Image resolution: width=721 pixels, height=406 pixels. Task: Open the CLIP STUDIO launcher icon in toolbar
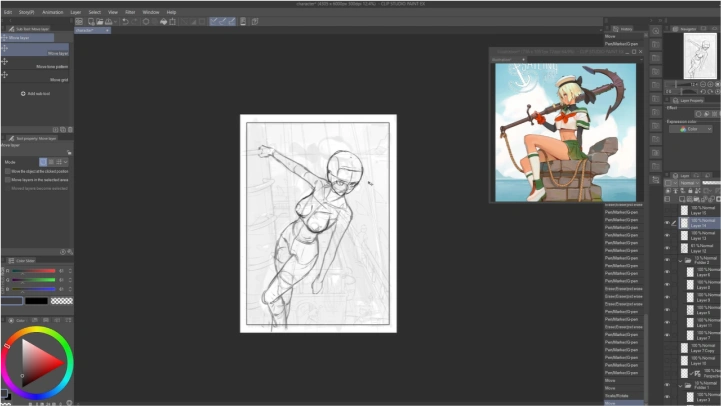coord(79,22)
